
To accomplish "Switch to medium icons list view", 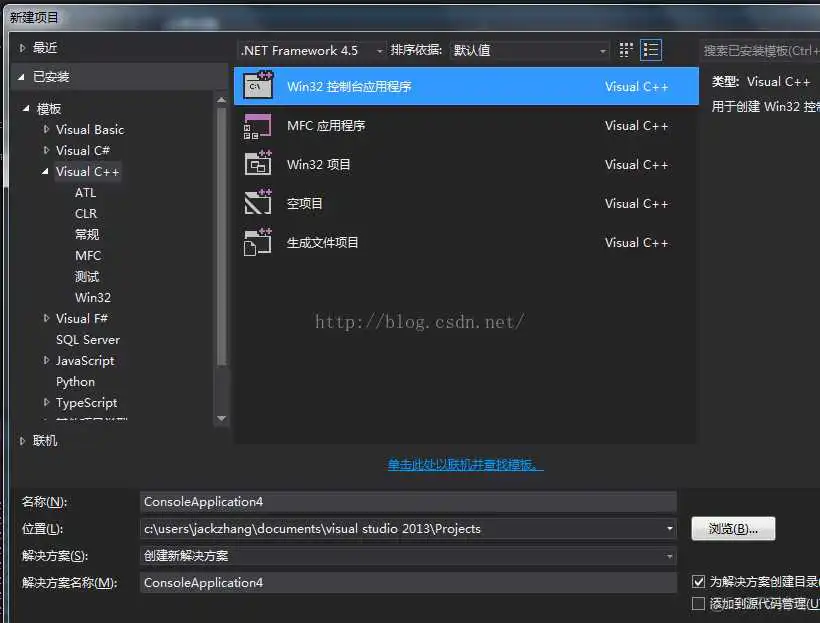I will tap(651, 50).
